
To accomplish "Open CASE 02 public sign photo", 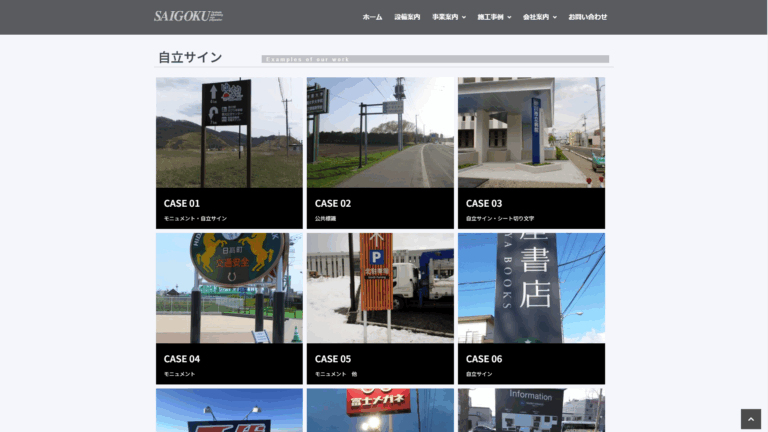I will 380,133.
